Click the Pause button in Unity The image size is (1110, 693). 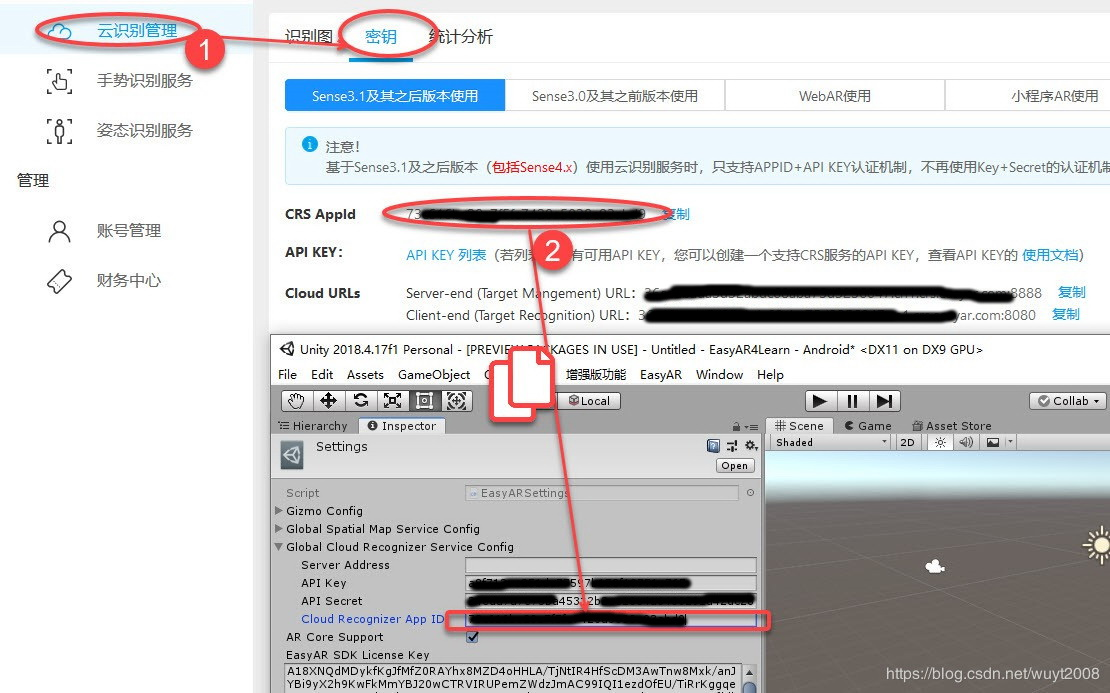point(852,401)
